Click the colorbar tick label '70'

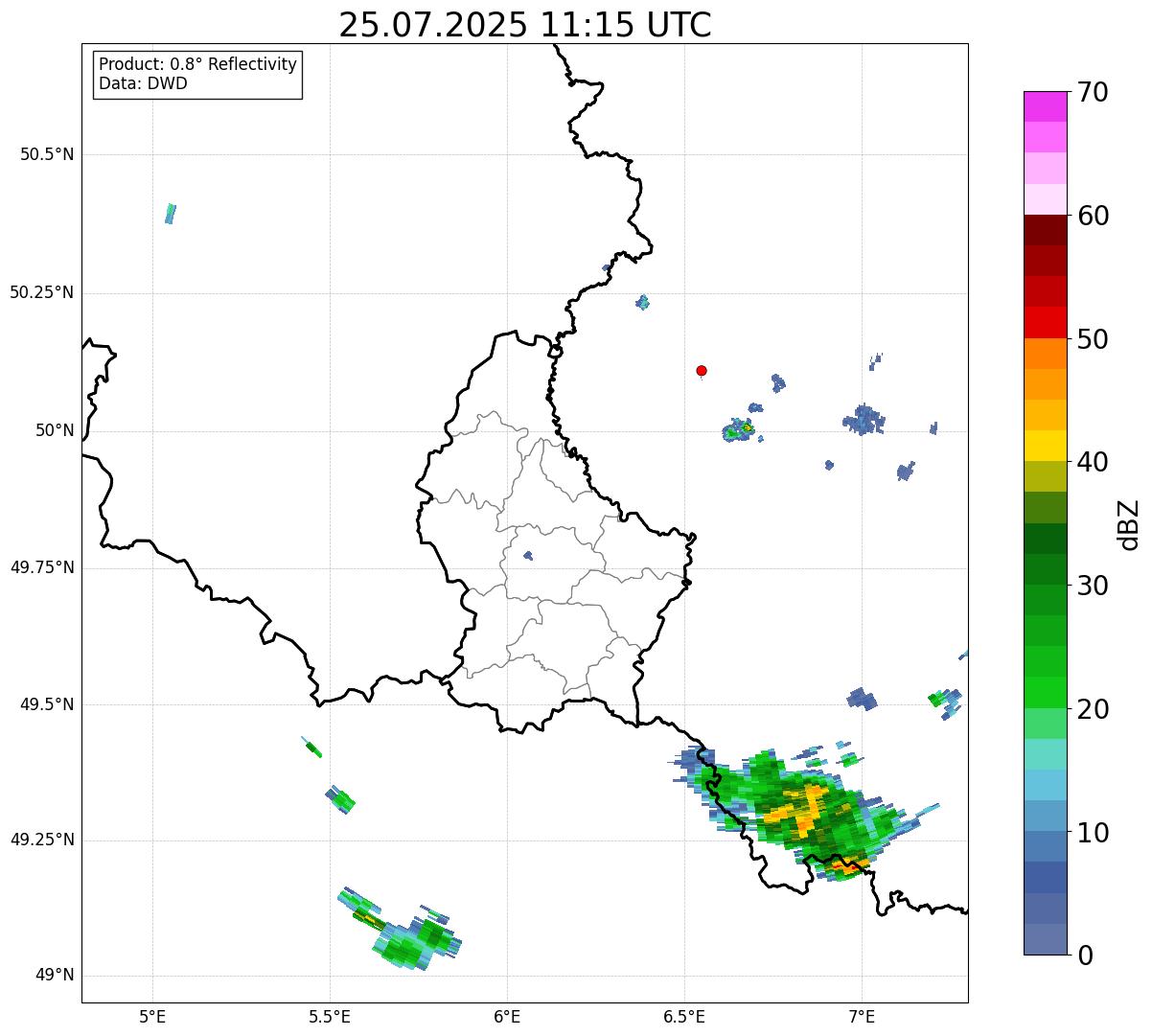[x=1093, y=92]
